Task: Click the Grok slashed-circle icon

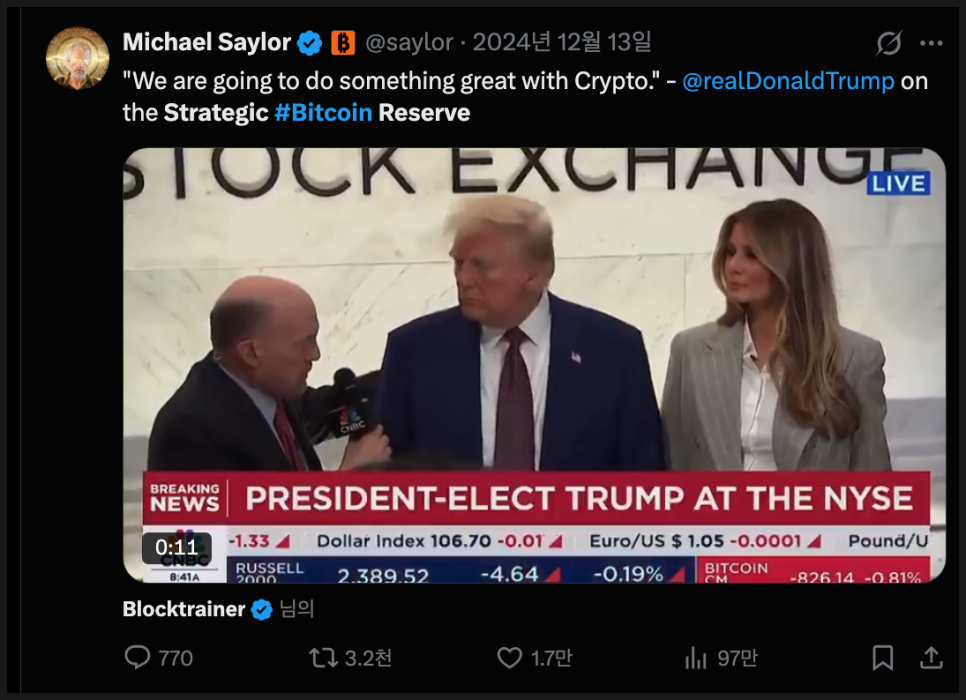Action: [888, 44]
